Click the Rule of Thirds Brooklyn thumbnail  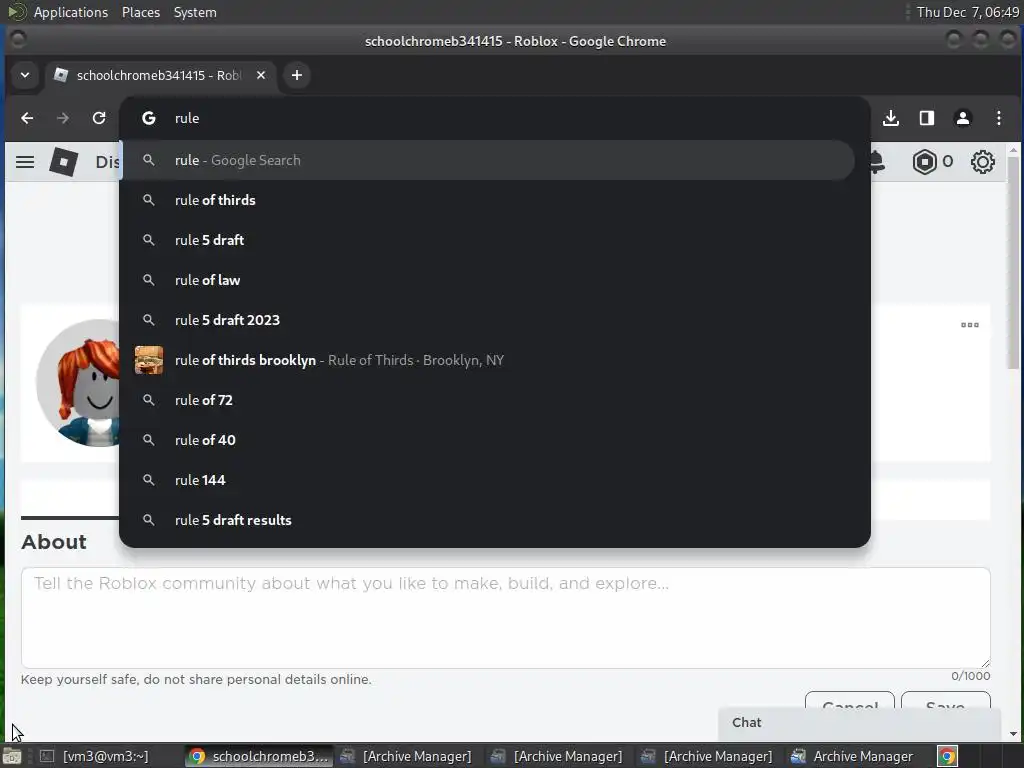(x=149, y=360)
